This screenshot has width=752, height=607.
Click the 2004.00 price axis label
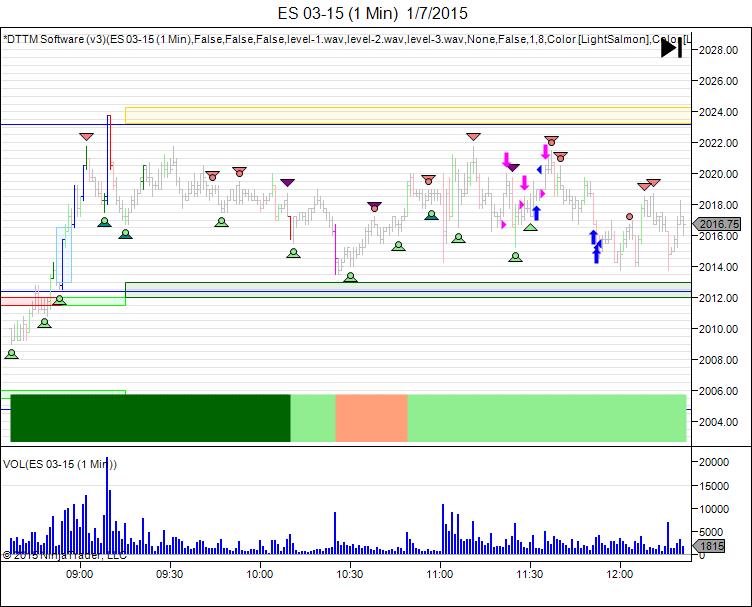(x=718, y=422)
